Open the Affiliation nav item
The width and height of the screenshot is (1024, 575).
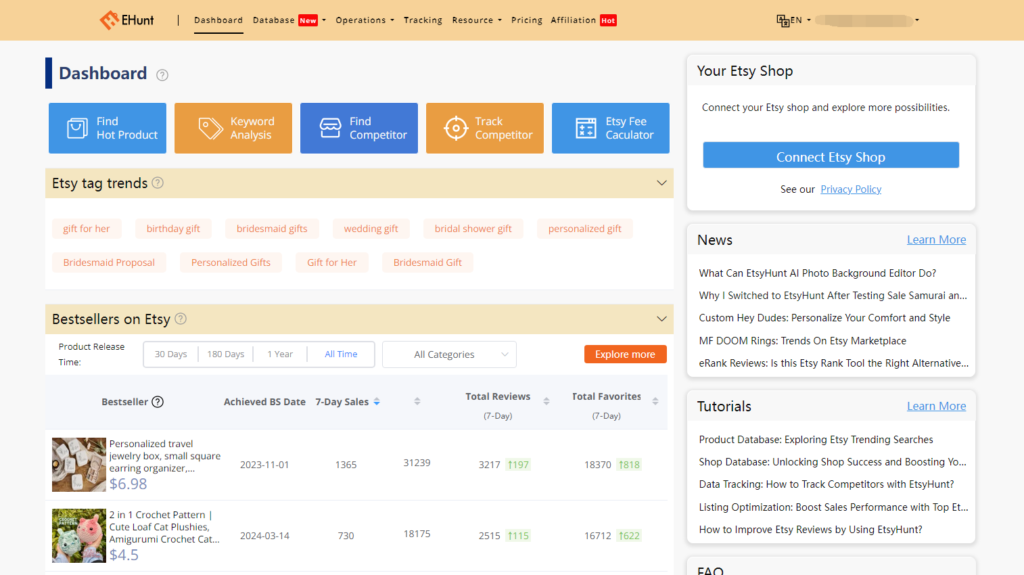pyautogui.click(x=583, y=20)
